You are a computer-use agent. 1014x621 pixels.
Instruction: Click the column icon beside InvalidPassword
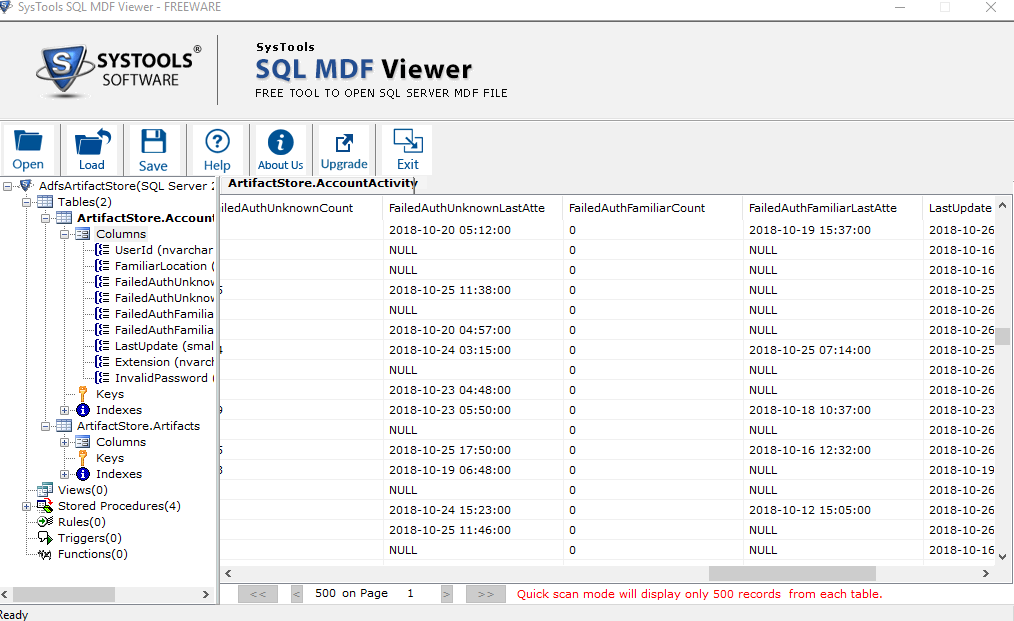pos(102,378)
